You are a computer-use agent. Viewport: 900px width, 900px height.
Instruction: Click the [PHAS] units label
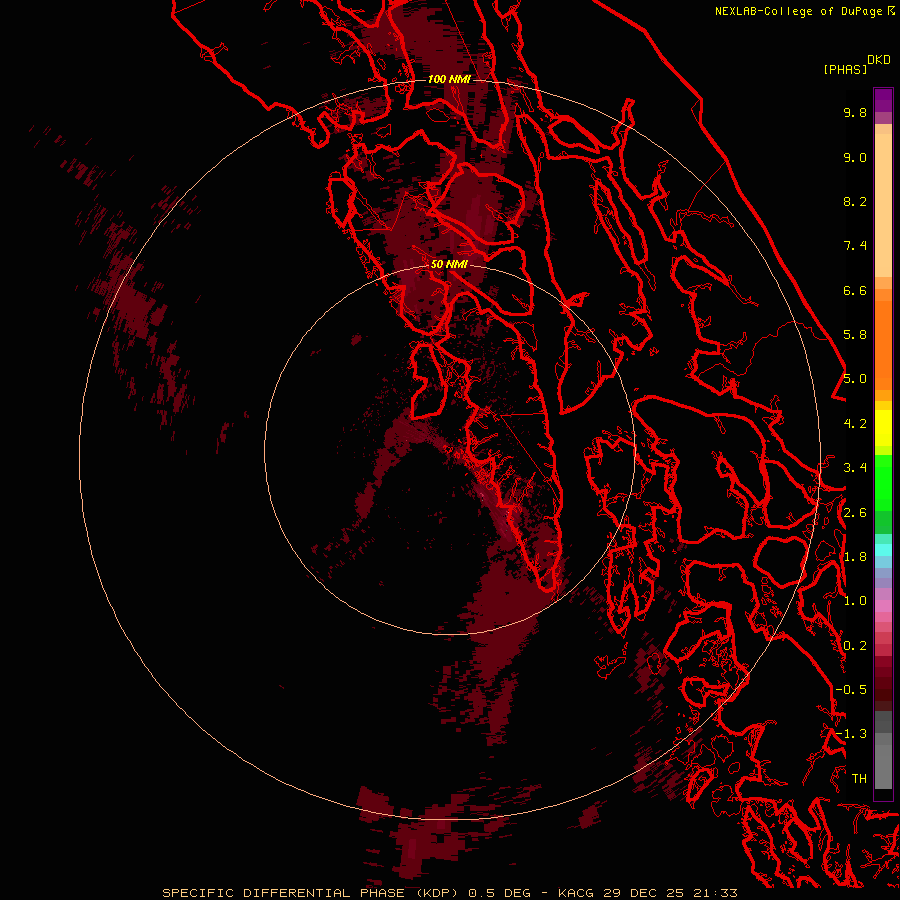tap(845, 69)
